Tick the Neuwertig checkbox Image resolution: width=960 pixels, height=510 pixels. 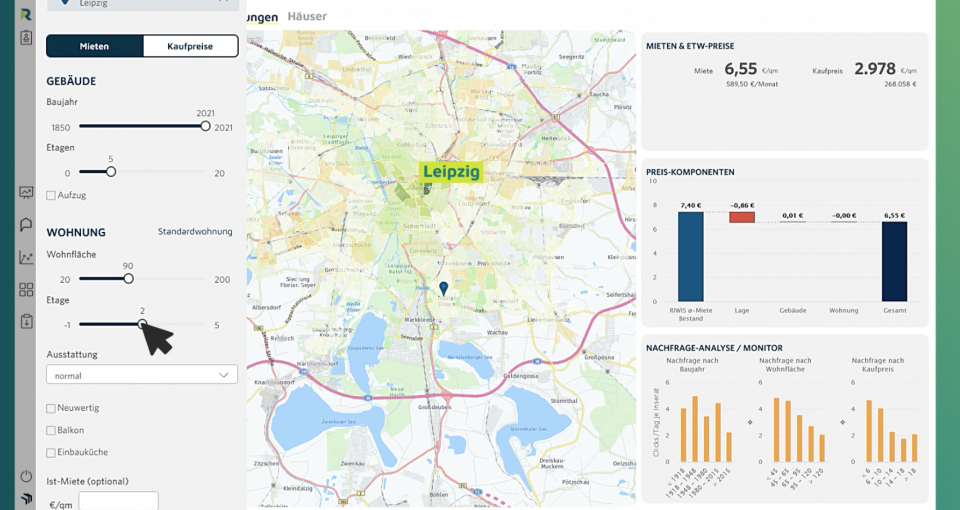click(51, 408)
